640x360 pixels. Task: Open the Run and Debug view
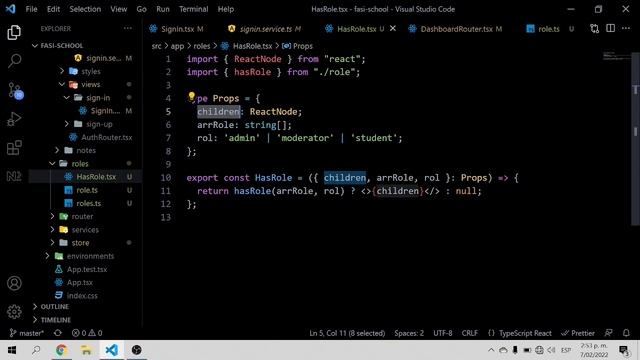point(14,119)
